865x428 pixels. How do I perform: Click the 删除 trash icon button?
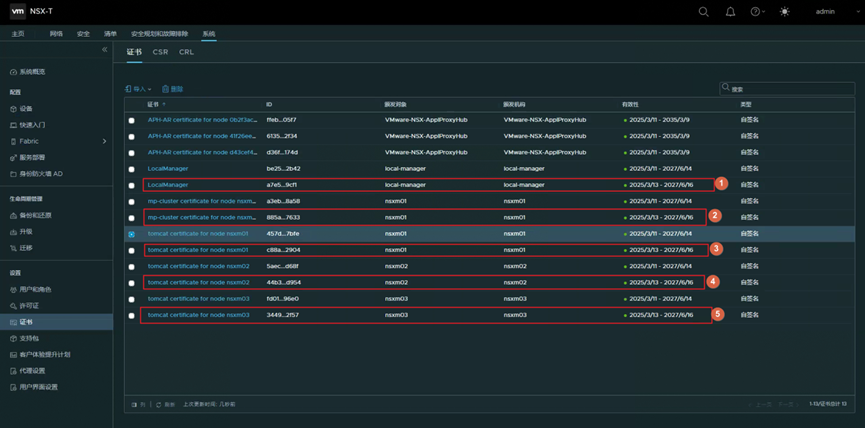[x=165, y=89]
